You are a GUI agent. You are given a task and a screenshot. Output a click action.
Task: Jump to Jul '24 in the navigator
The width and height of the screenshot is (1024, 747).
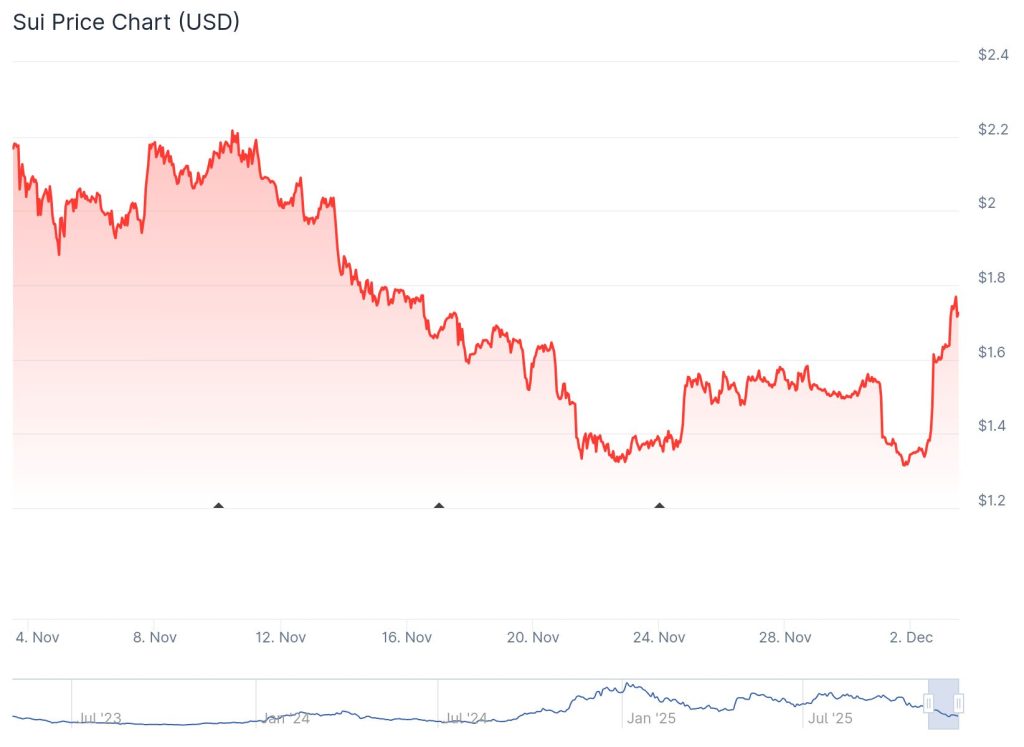(x=466, y=718)
